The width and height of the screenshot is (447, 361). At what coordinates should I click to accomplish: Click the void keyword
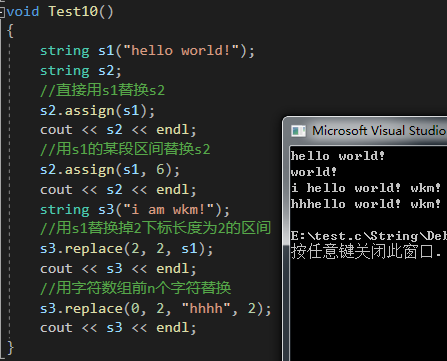pos(23,12)
